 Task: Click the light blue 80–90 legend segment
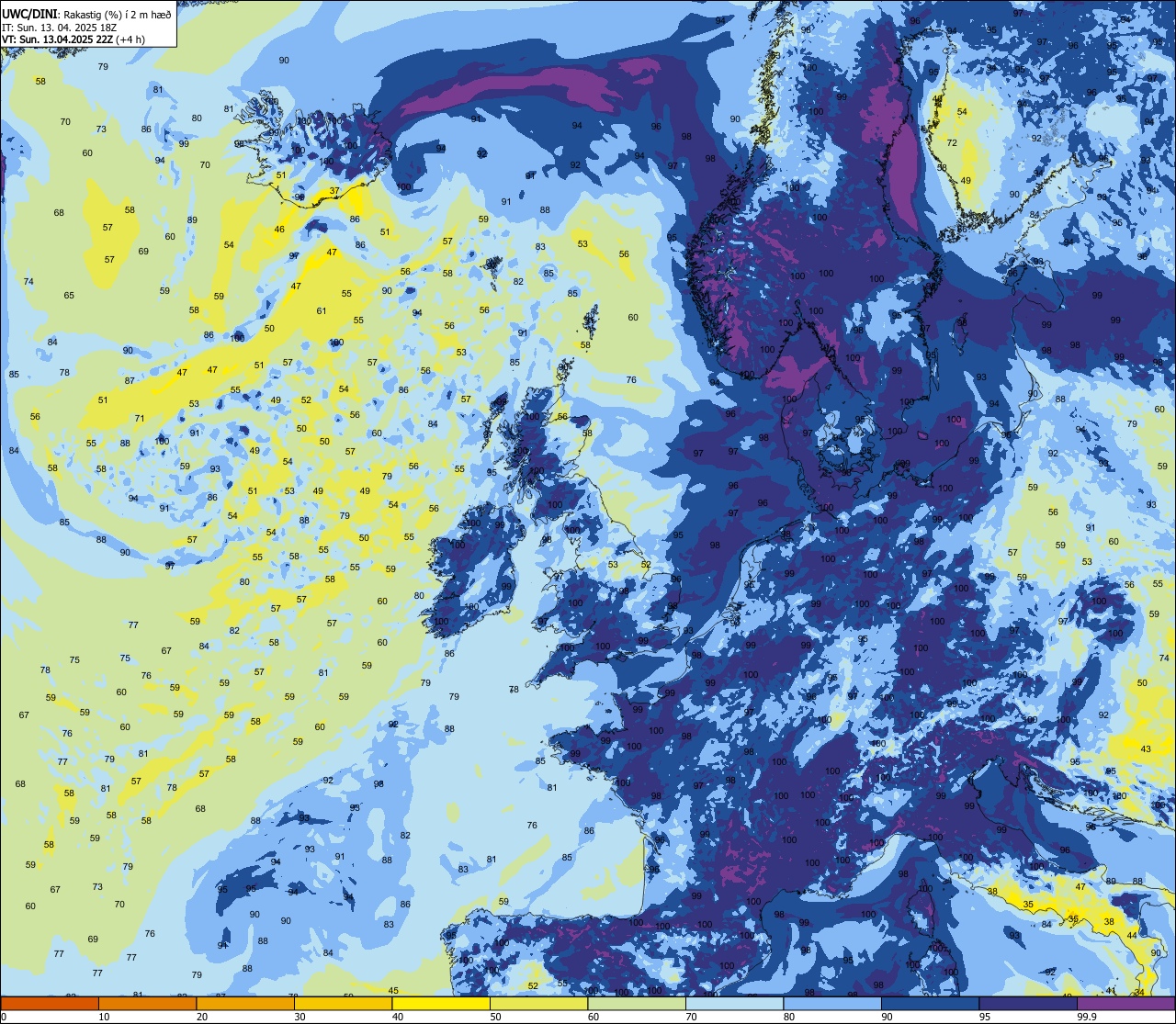click(832, 1003)
